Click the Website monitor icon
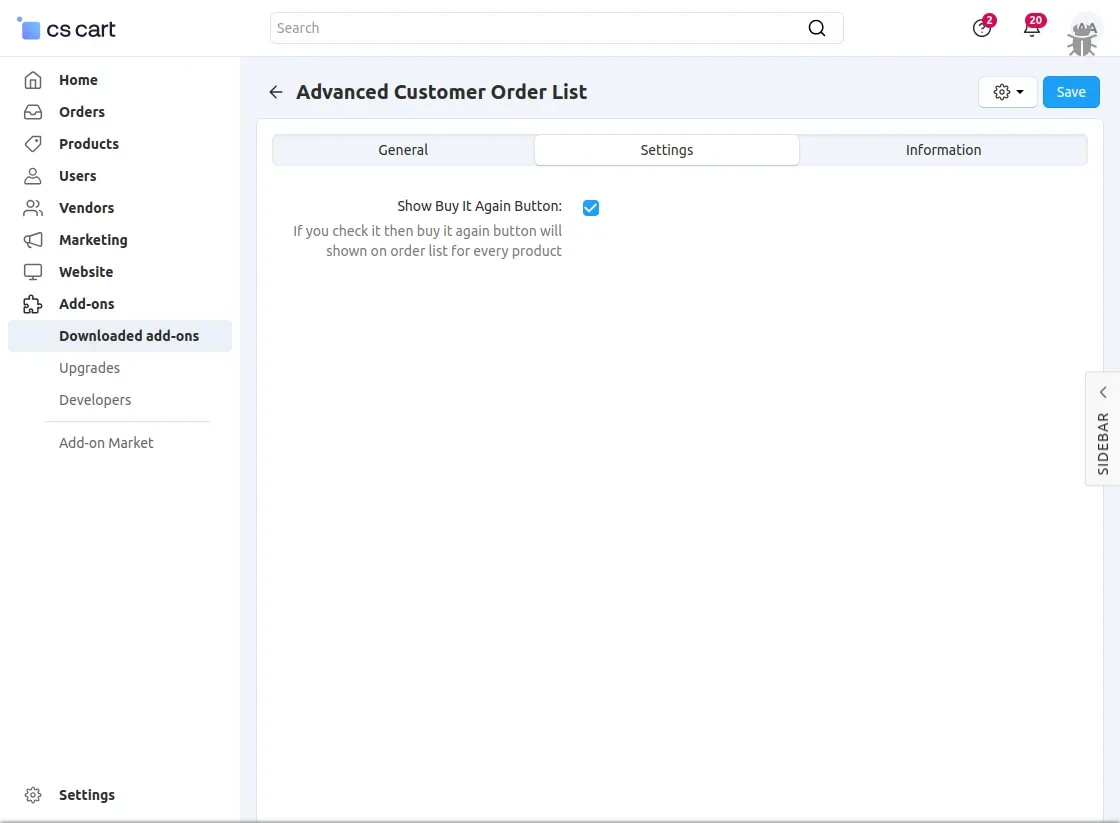Screen dimensions: 1120x823 33,272
